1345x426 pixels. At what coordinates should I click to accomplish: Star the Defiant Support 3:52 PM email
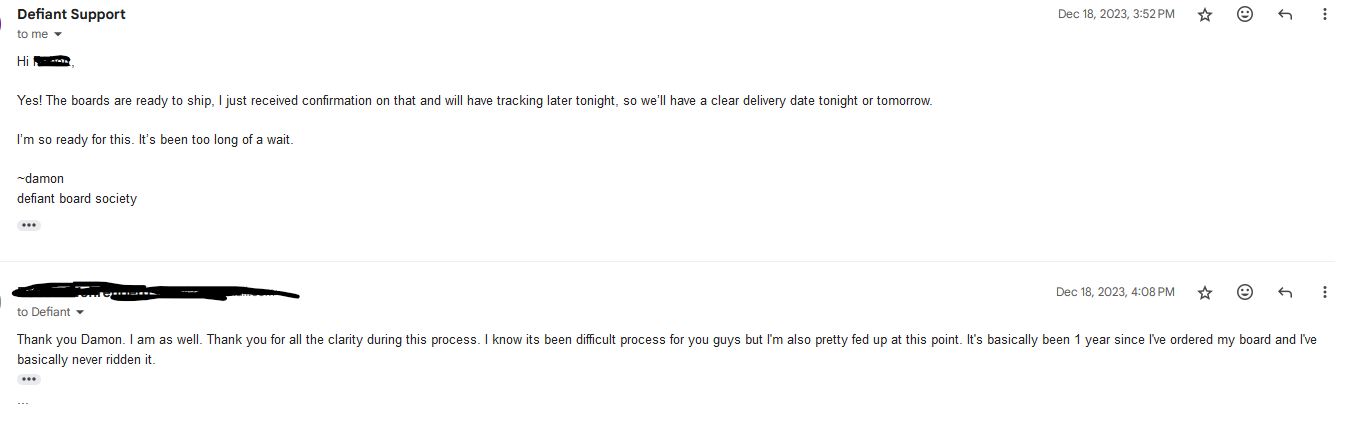tap(1205, 15)
